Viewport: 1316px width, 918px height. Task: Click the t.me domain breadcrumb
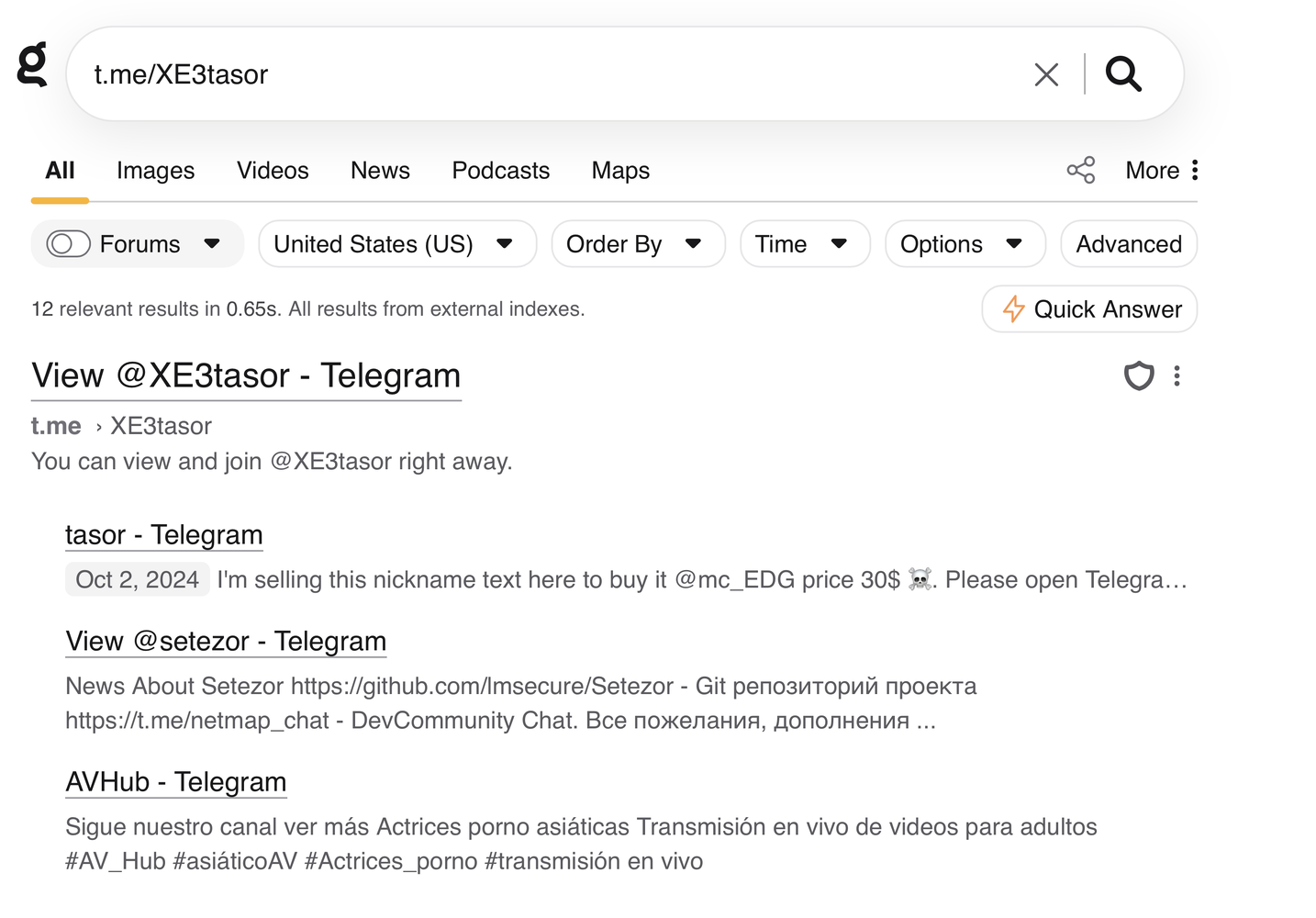tap(56, 426)
